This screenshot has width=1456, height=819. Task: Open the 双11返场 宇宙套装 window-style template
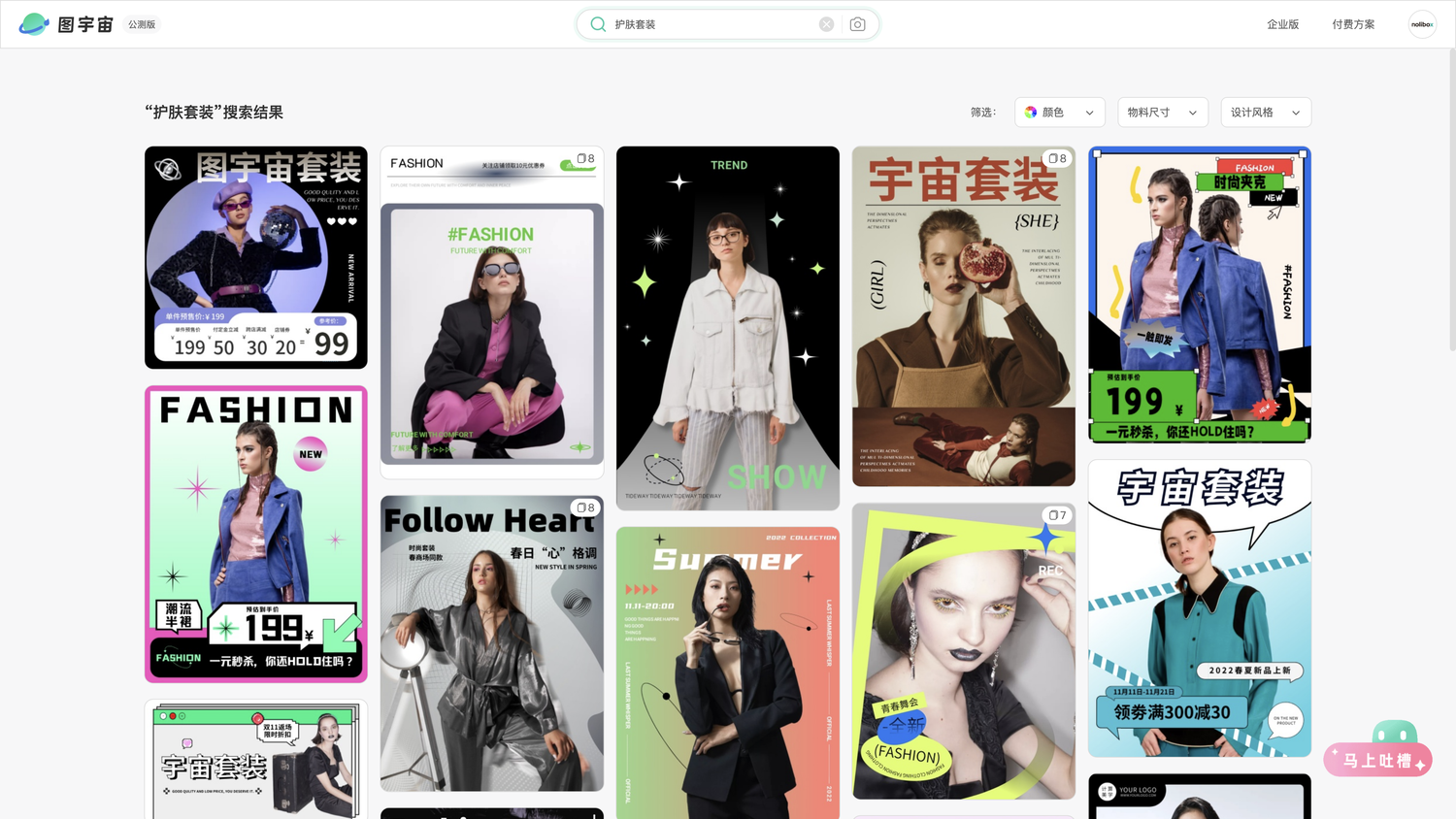256,760
